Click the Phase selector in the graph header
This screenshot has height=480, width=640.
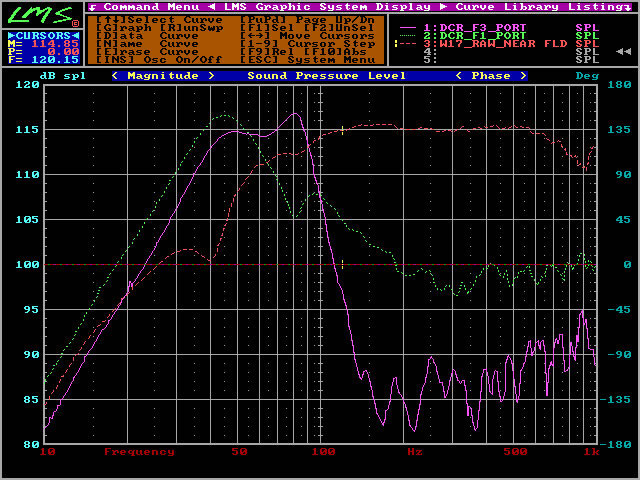(x=491, y=76)
